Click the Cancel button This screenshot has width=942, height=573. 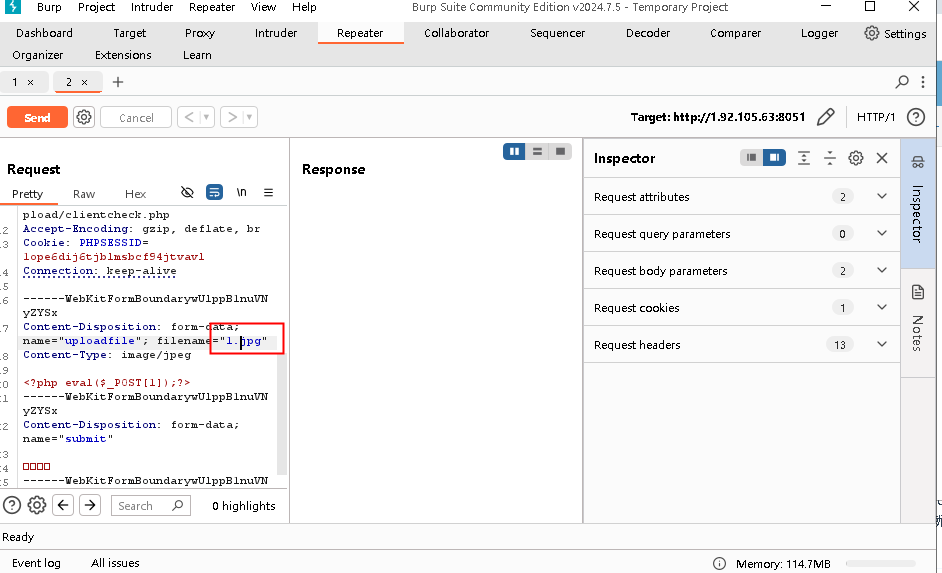coord(136,117)
